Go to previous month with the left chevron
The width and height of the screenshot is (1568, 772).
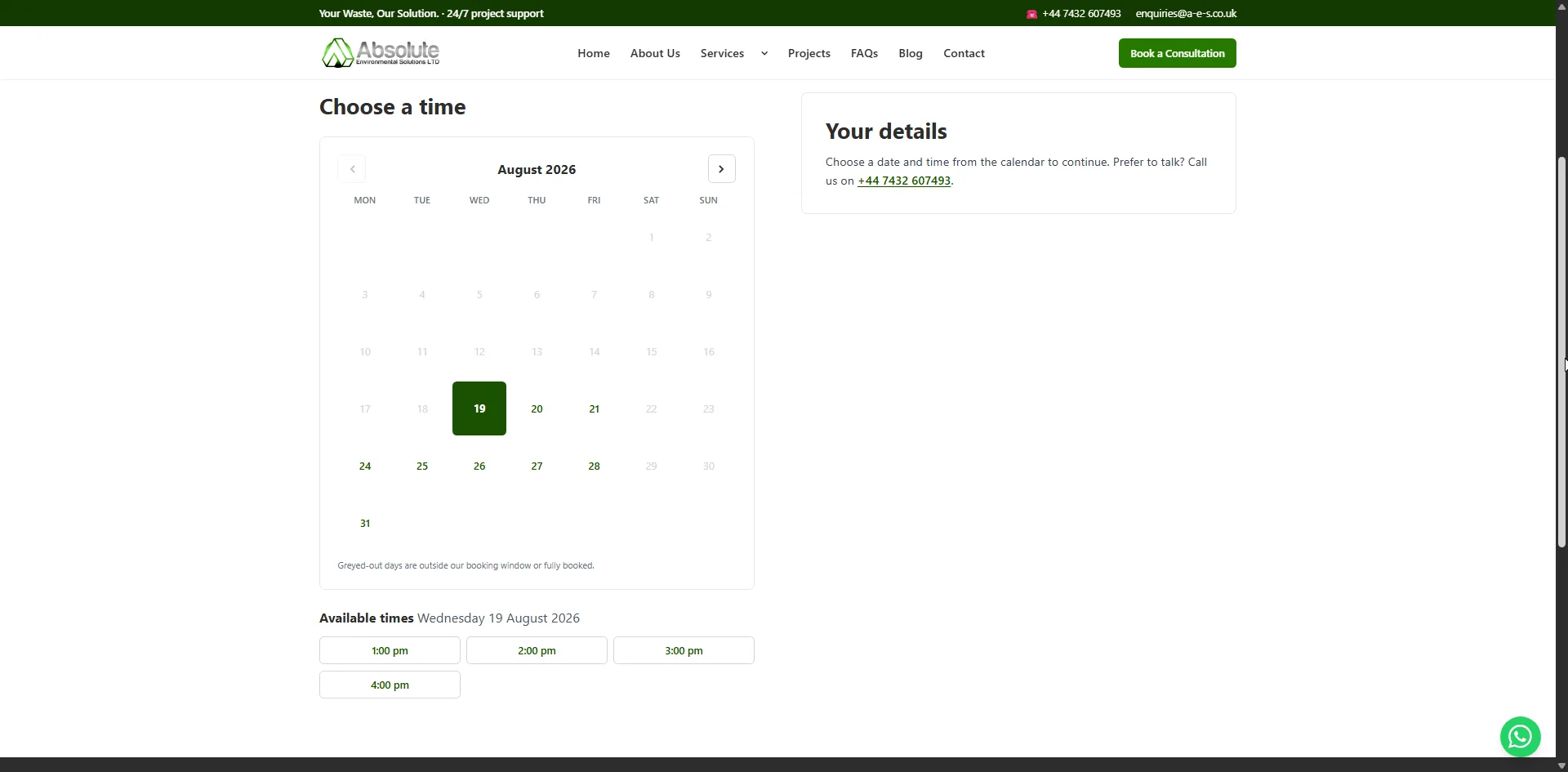click(x=352, y=169)
